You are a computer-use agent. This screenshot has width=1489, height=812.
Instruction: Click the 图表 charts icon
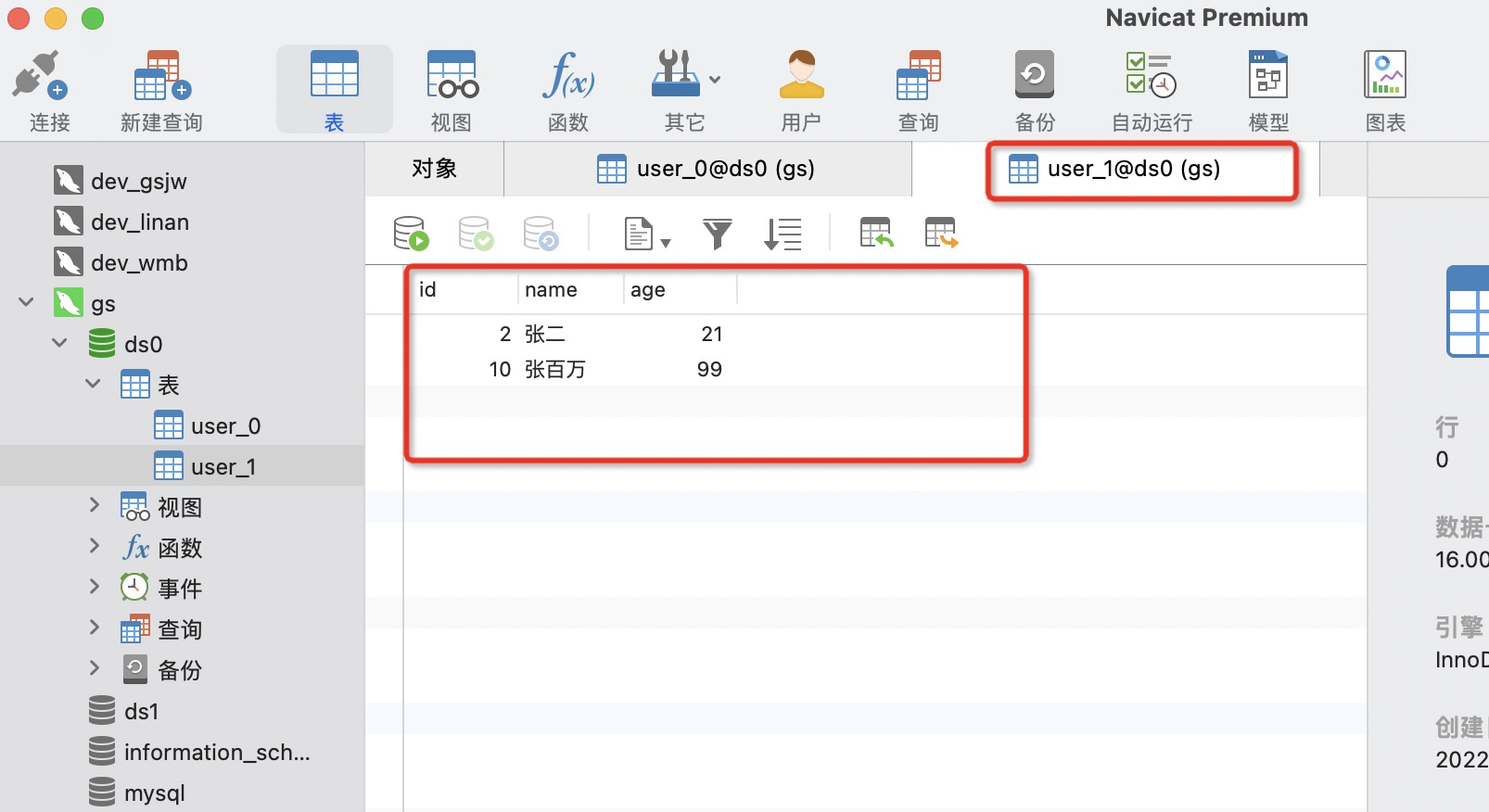(x=1385, y=75)
